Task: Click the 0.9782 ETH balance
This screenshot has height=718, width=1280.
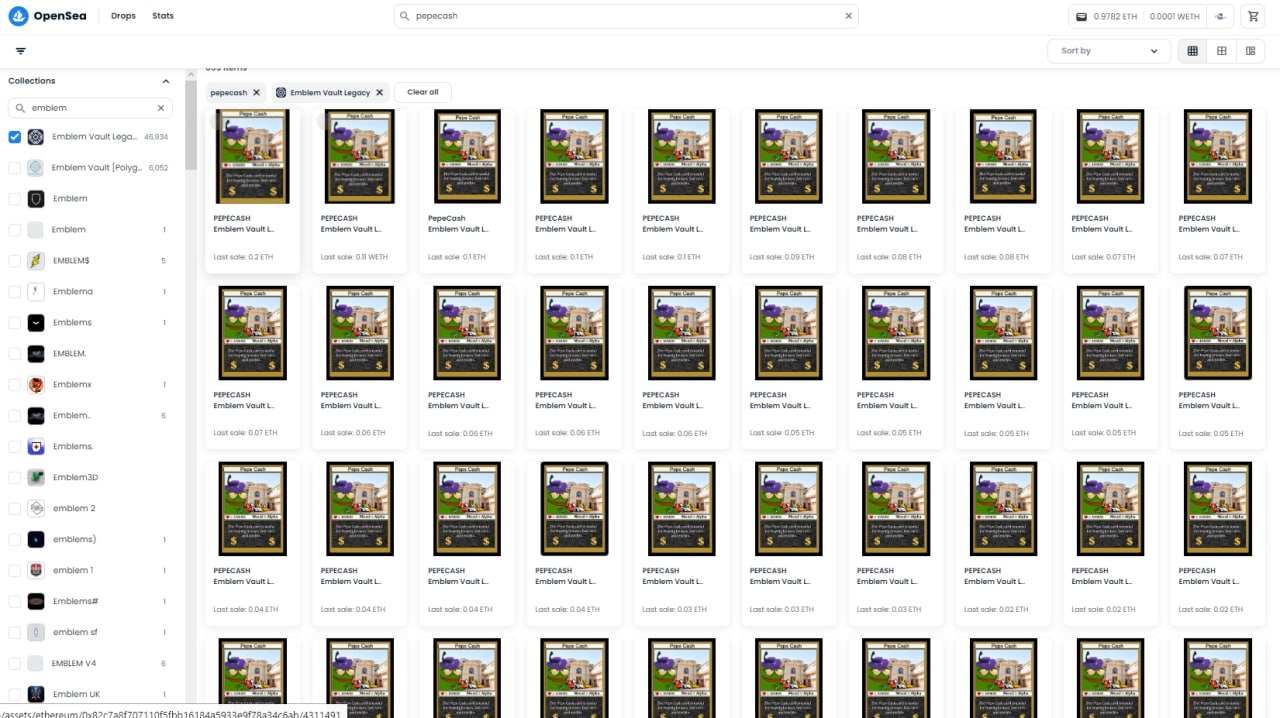Action: (1115, 17)
